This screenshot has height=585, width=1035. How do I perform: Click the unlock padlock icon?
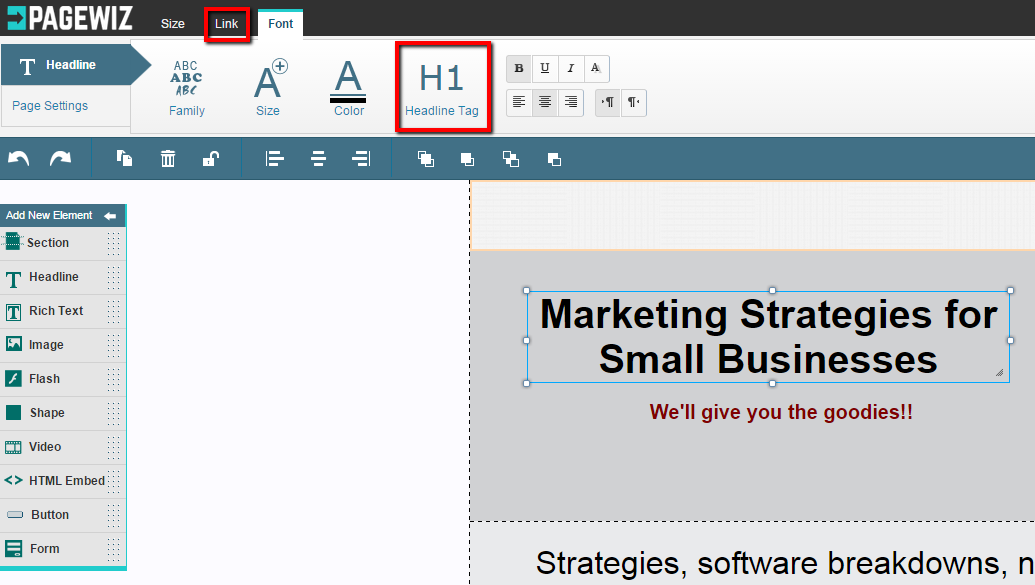click(211, 158)
